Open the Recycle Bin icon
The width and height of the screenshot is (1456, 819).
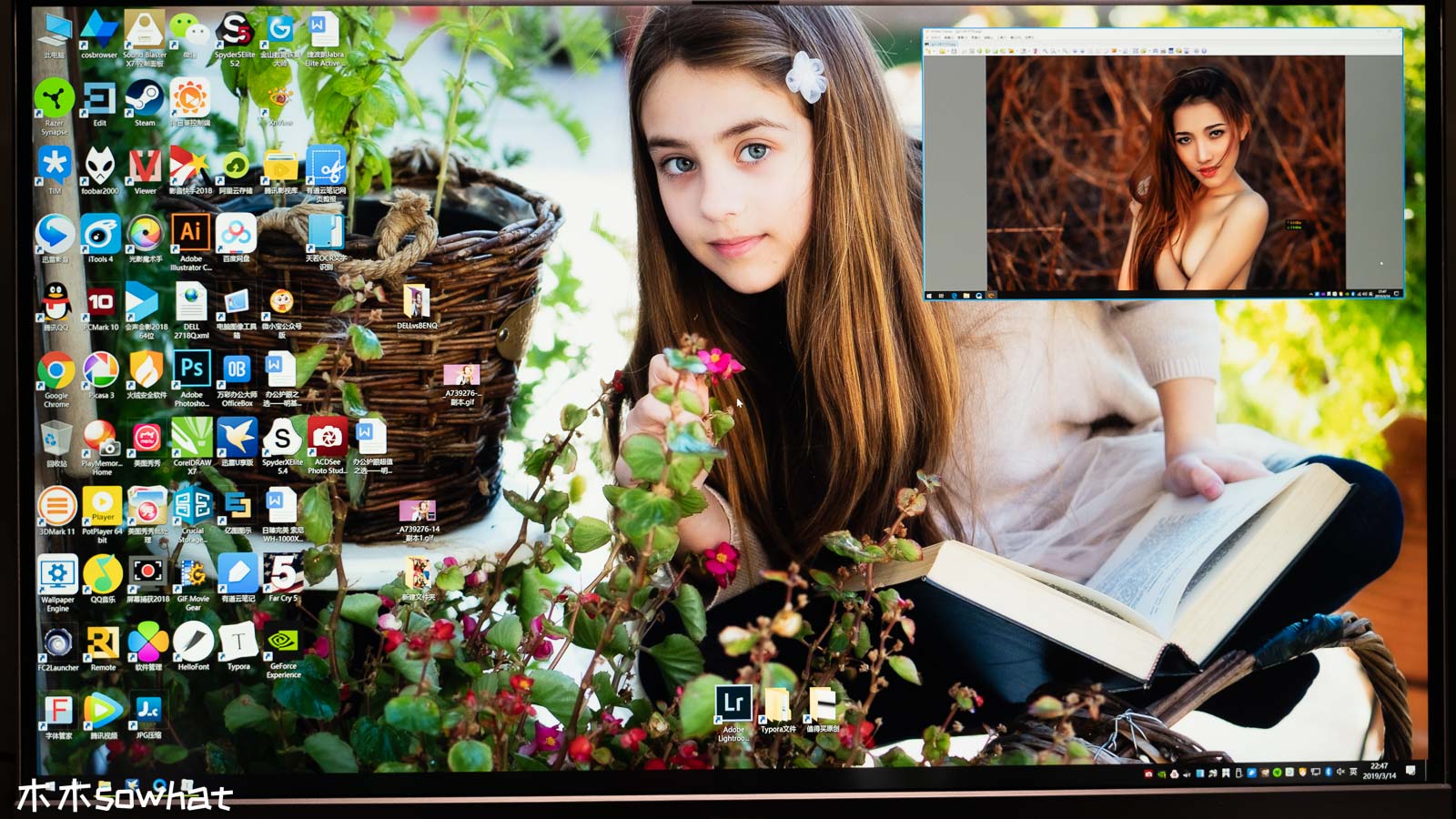[56, 444]
